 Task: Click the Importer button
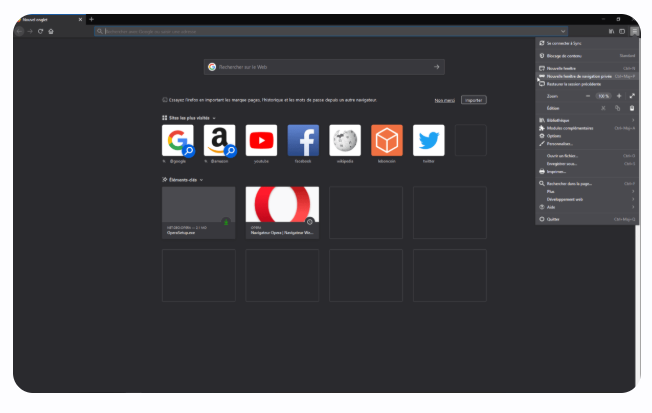(x=474, y=100)
